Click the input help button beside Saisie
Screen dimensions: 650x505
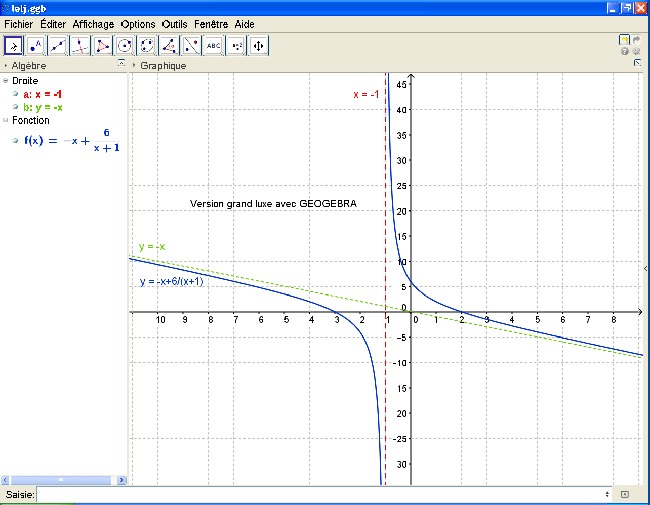(625, 494)
